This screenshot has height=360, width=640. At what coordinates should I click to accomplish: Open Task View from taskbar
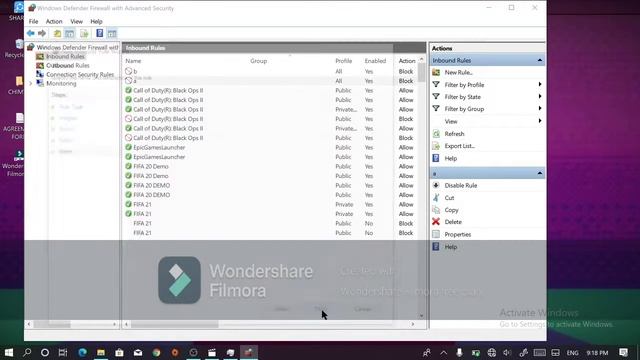pos(62,352)
